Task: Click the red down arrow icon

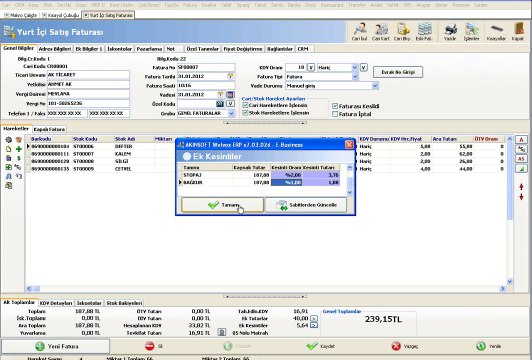Action: (x=521, y=197)
